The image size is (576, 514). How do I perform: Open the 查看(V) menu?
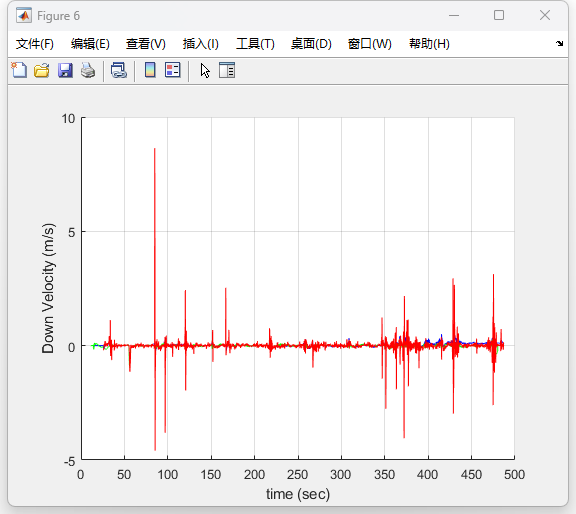[x=146, y=44]
